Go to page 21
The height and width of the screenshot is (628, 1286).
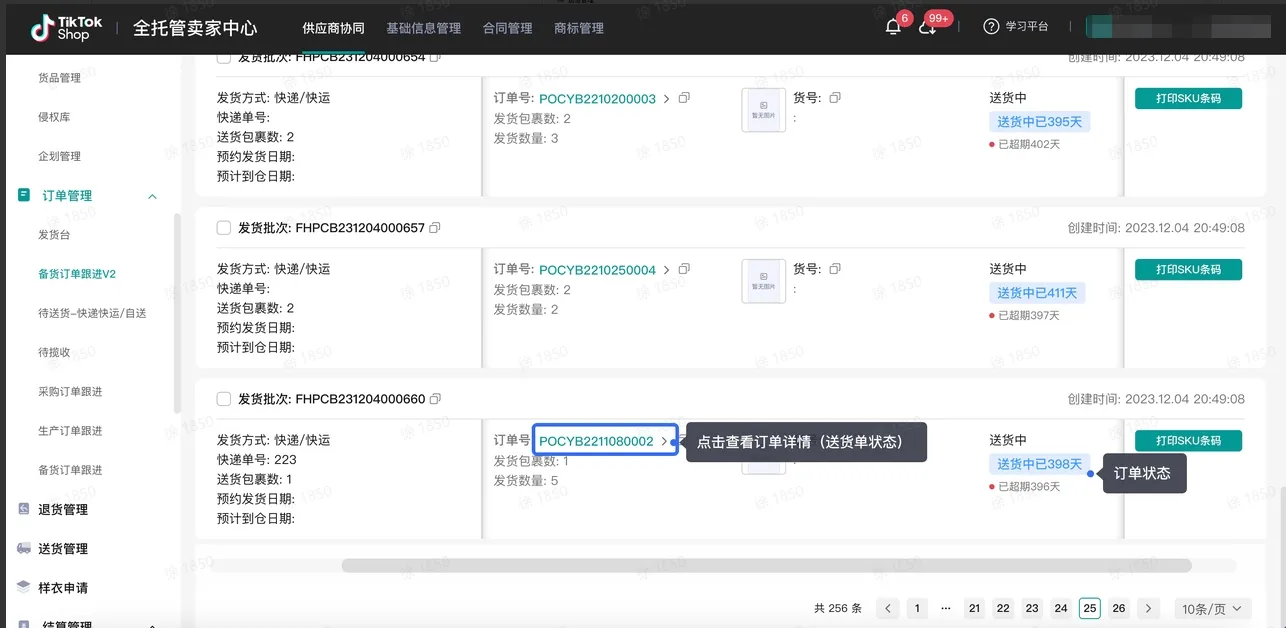coord(974,608)
